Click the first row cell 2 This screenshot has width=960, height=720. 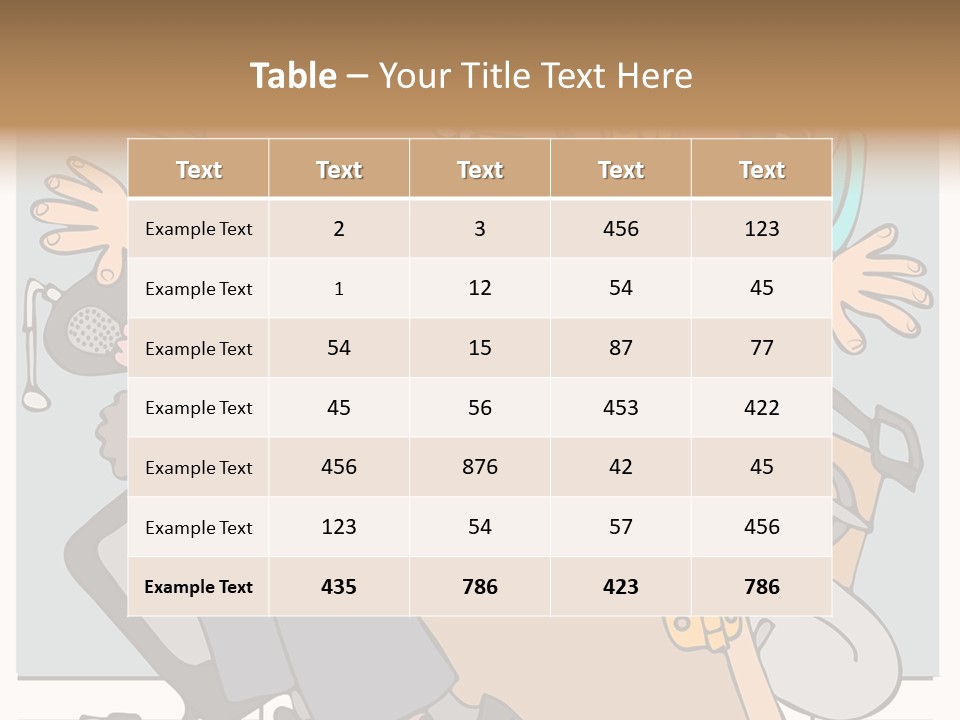coord(339,228)
